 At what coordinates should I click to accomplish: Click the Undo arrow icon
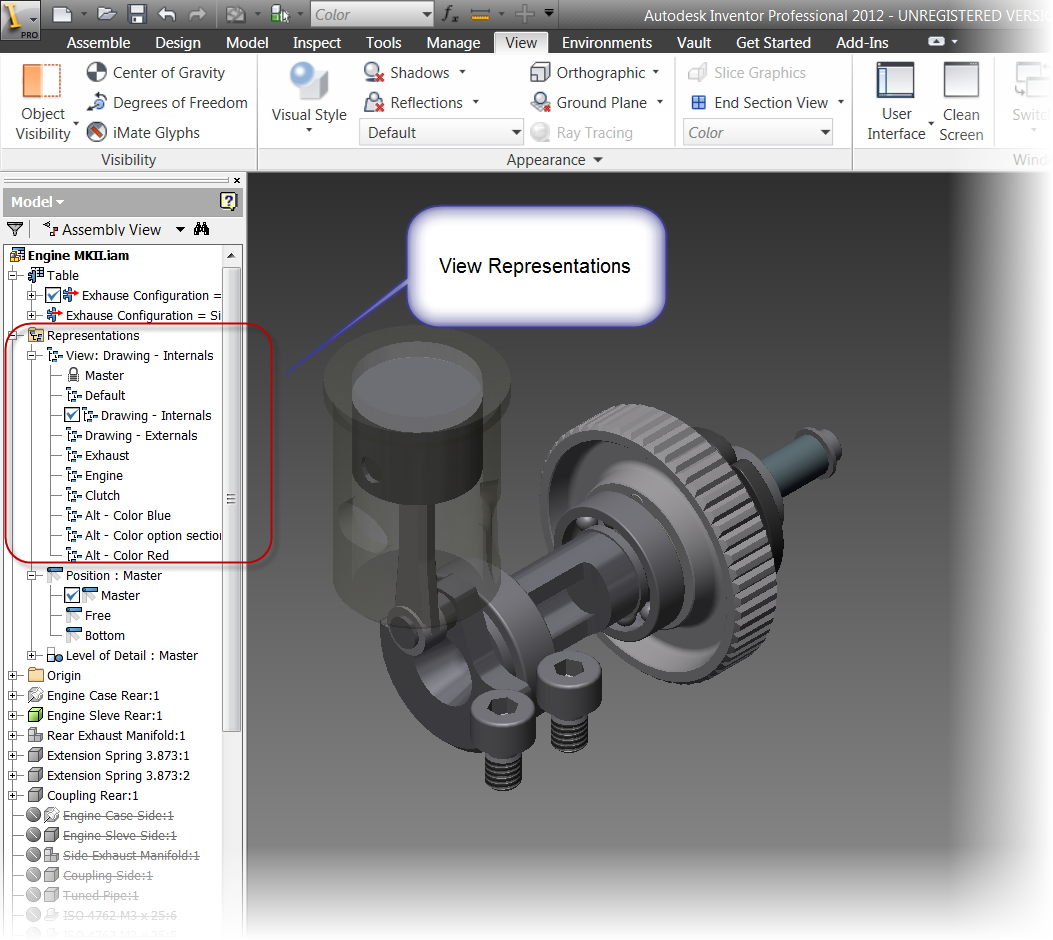(x=167, y=14)
